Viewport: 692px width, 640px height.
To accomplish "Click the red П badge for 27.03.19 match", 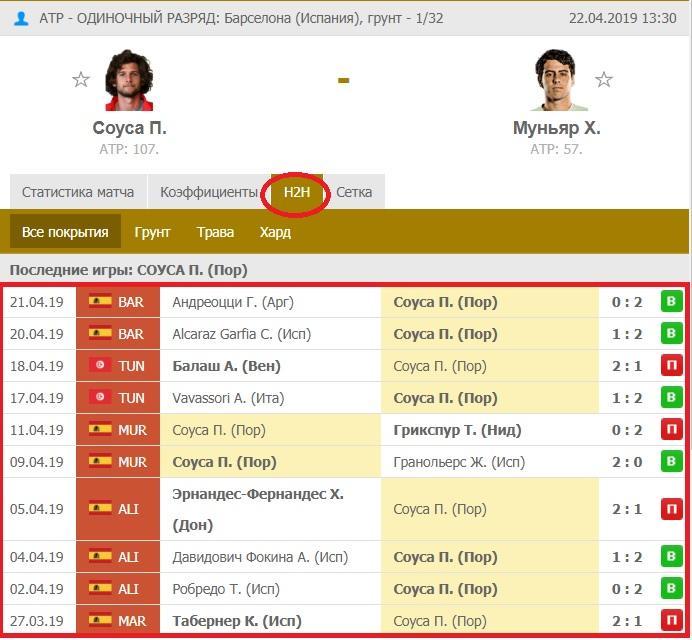I will [x=671, y=621].
